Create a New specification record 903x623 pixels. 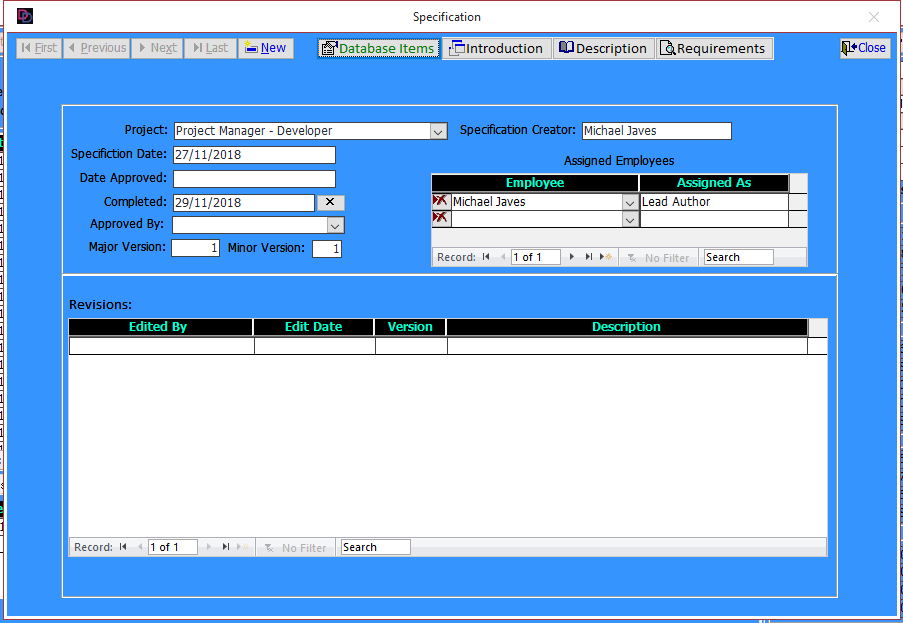coord(265,48)
